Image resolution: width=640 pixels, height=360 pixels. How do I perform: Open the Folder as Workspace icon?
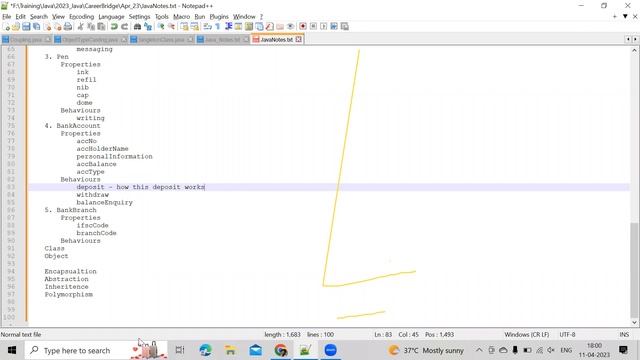click(x=280, y=27)
